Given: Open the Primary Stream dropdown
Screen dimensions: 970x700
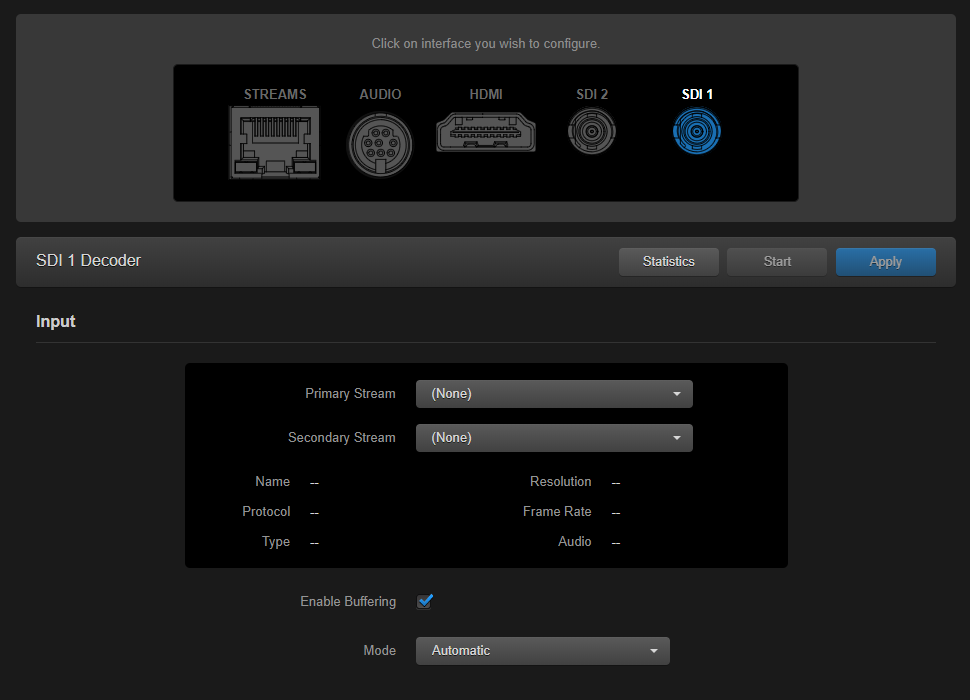Looking at the screenshot, I should point(554,393).
